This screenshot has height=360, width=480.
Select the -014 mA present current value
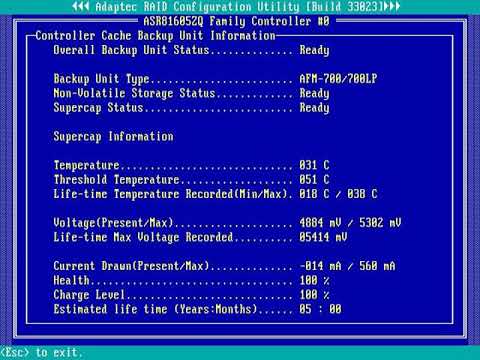[320, 266]
